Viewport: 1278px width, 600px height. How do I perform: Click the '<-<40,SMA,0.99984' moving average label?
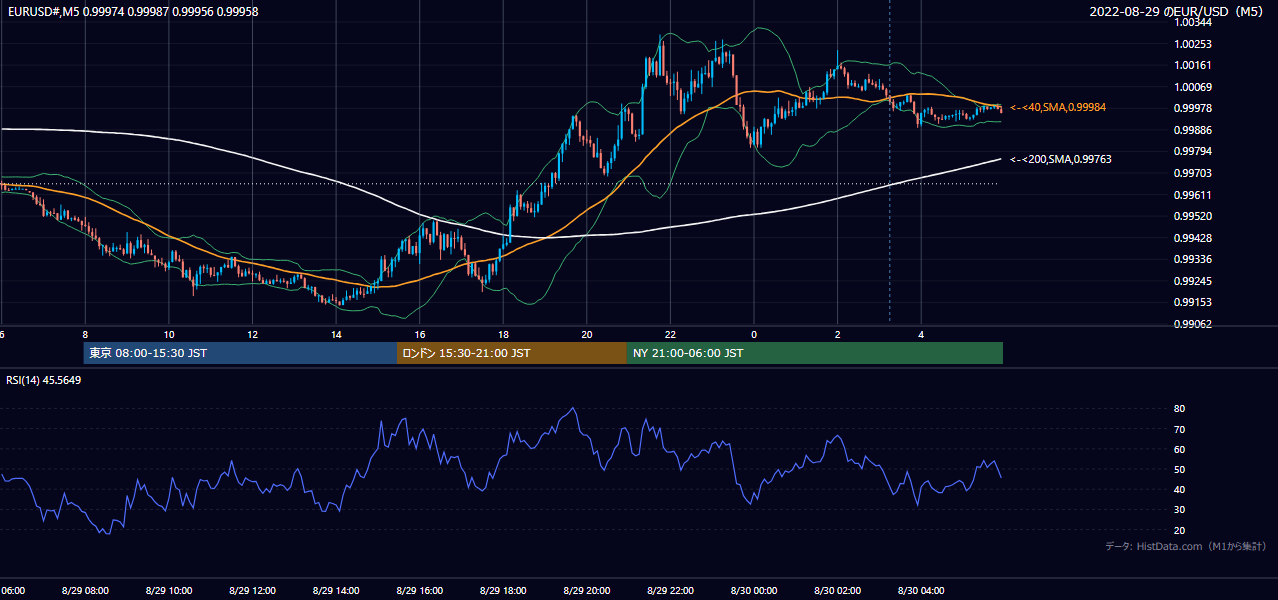(1058, 107)
